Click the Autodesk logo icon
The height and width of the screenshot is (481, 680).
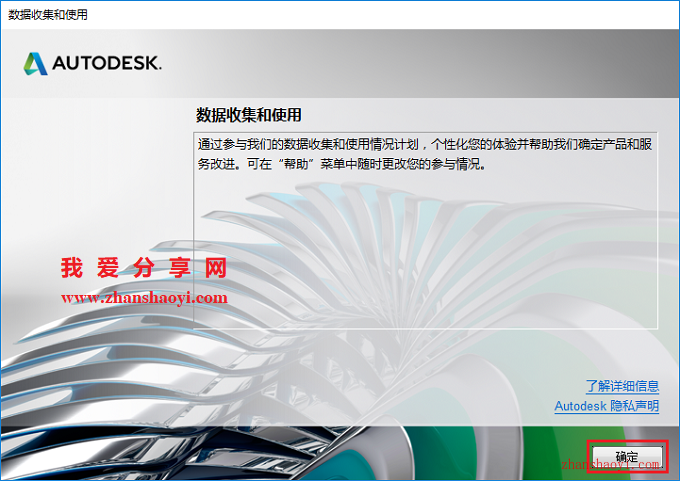tap(36, 63)
